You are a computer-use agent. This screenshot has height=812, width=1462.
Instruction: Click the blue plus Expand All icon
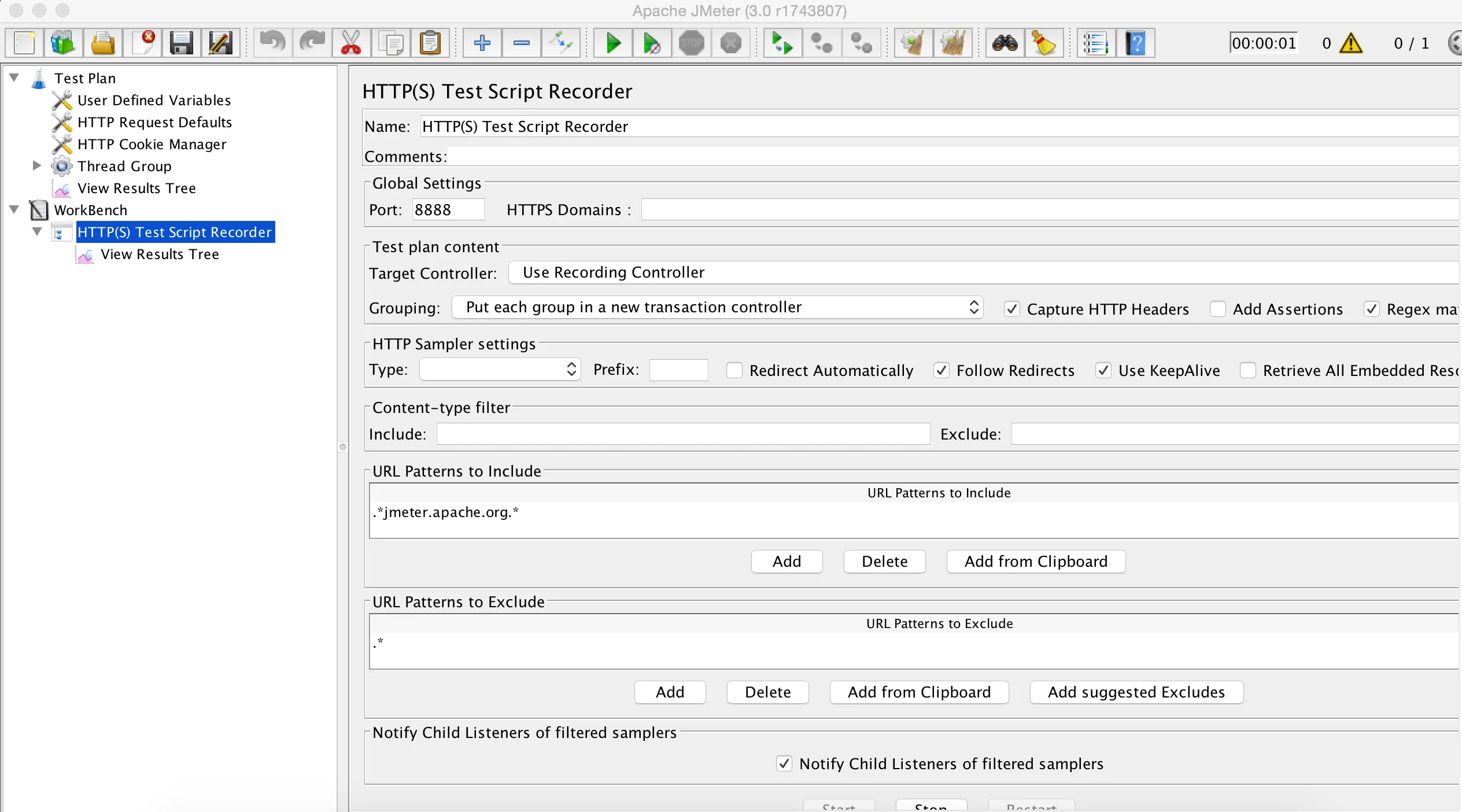pyautogui.click(x=482, y=43)
